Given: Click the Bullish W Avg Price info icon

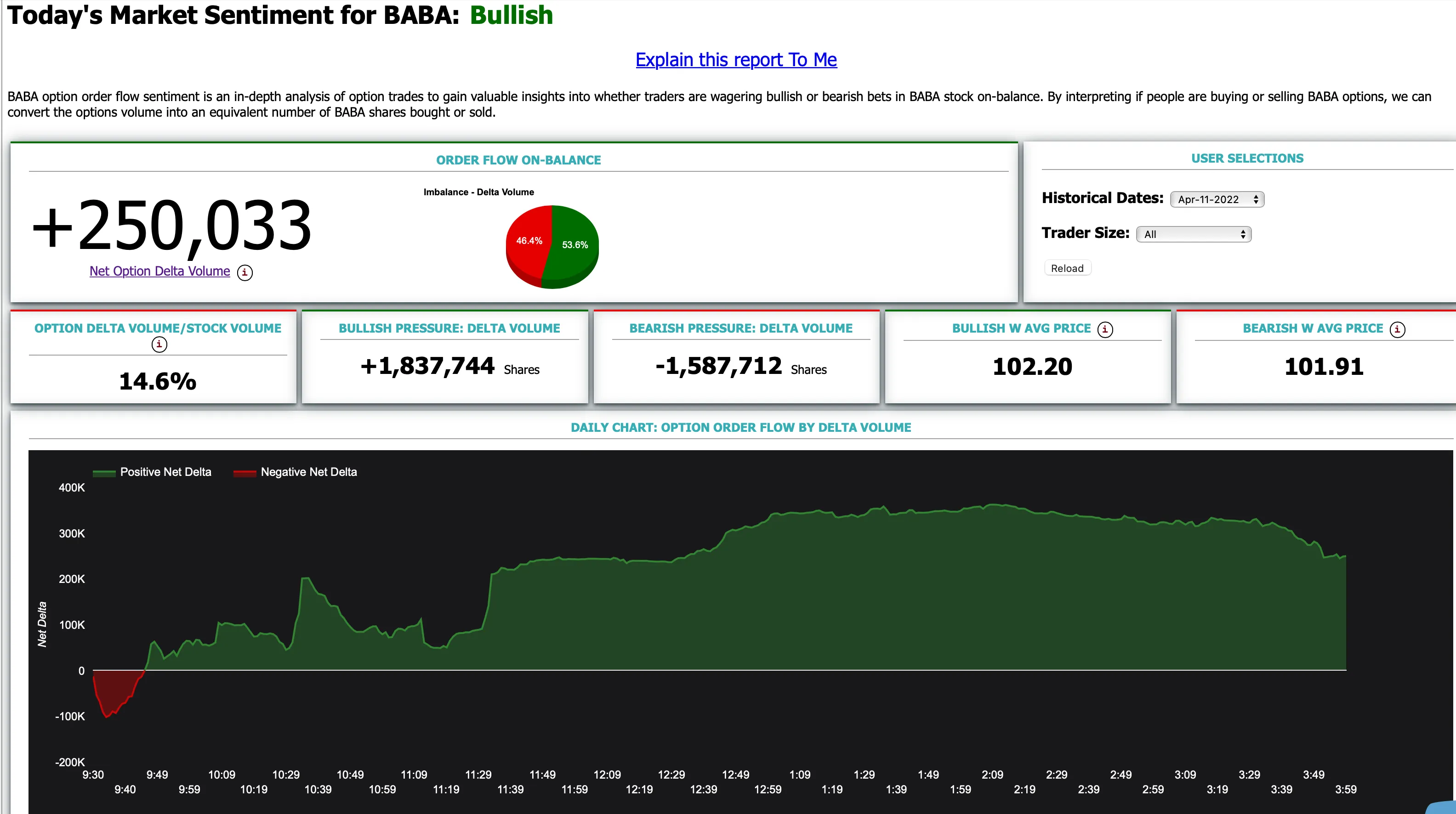Looking at the screenshot, I should (x=1107, y=329).
